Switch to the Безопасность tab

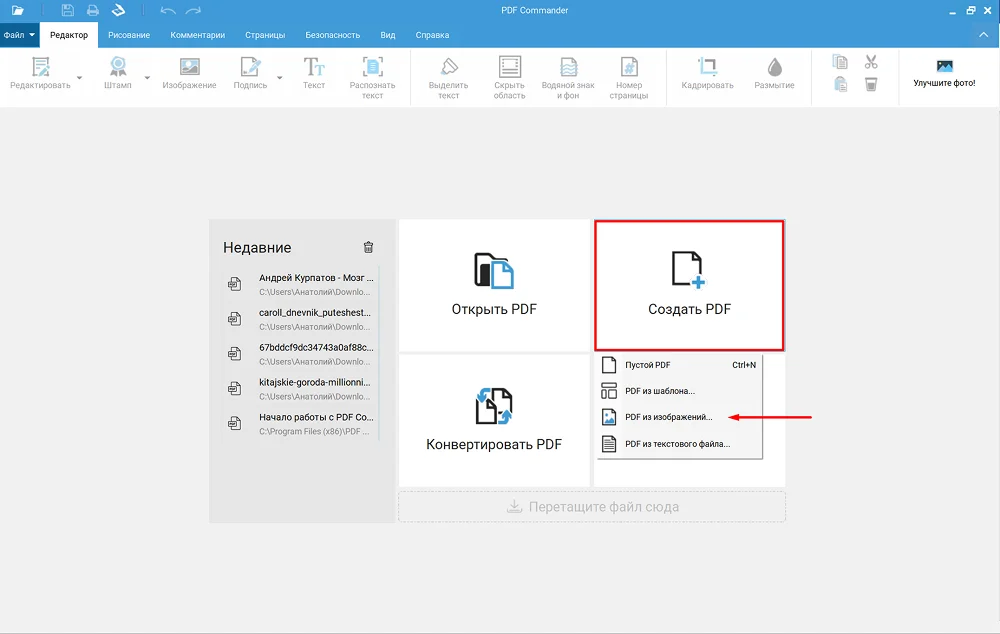(x=333, y=35)
